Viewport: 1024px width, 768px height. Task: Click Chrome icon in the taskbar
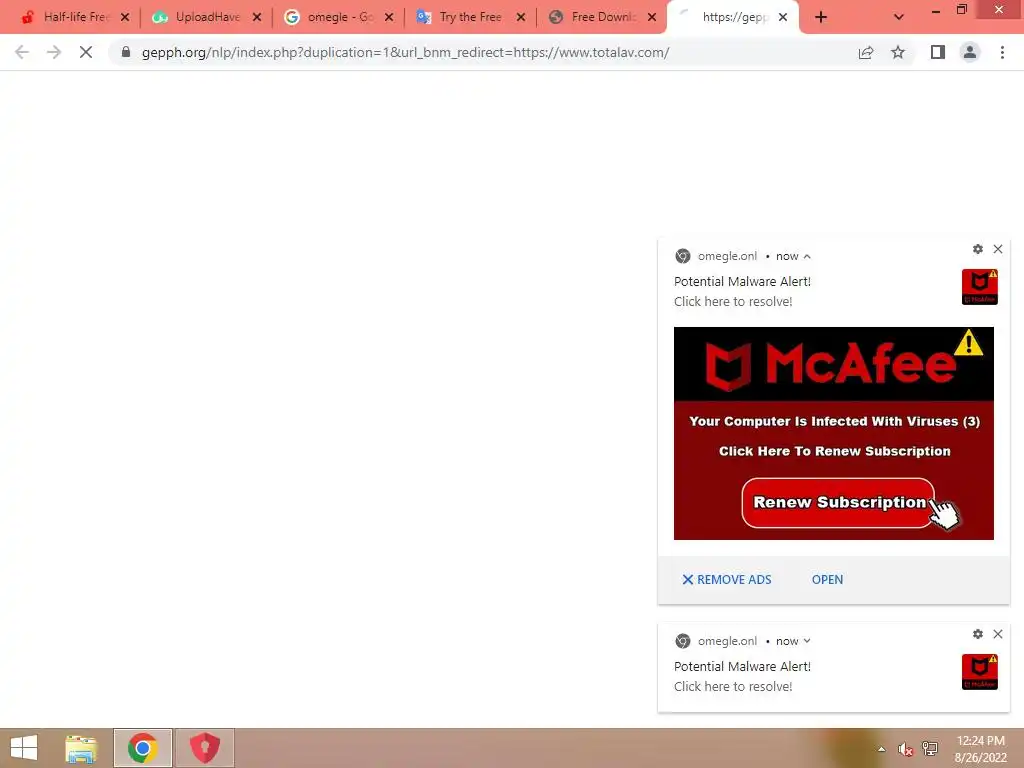(x=142, y=748)
